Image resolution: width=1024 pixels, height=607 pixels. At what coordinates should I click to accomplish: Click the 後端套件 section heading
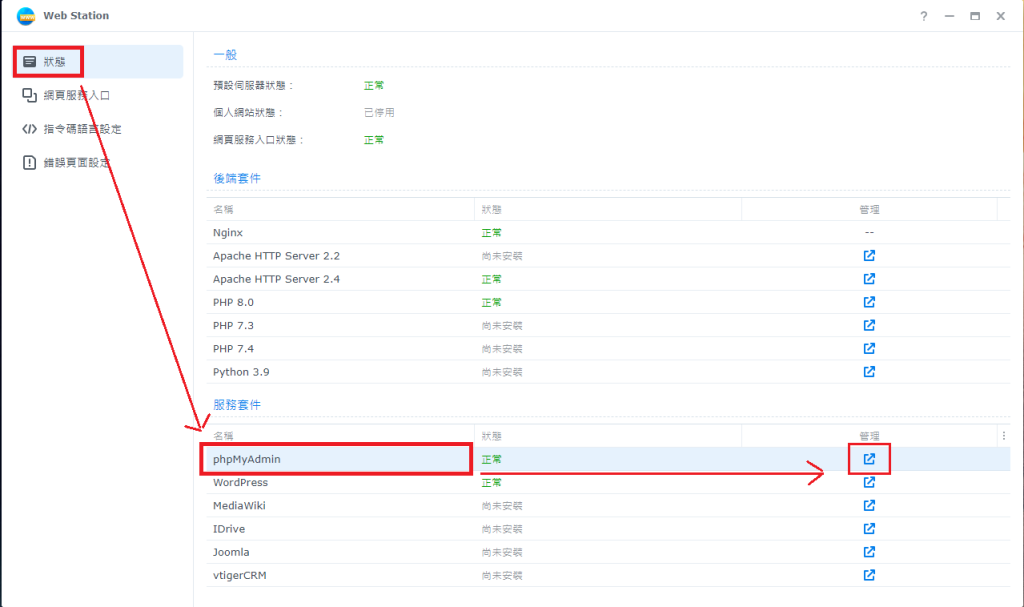(237, 178)
